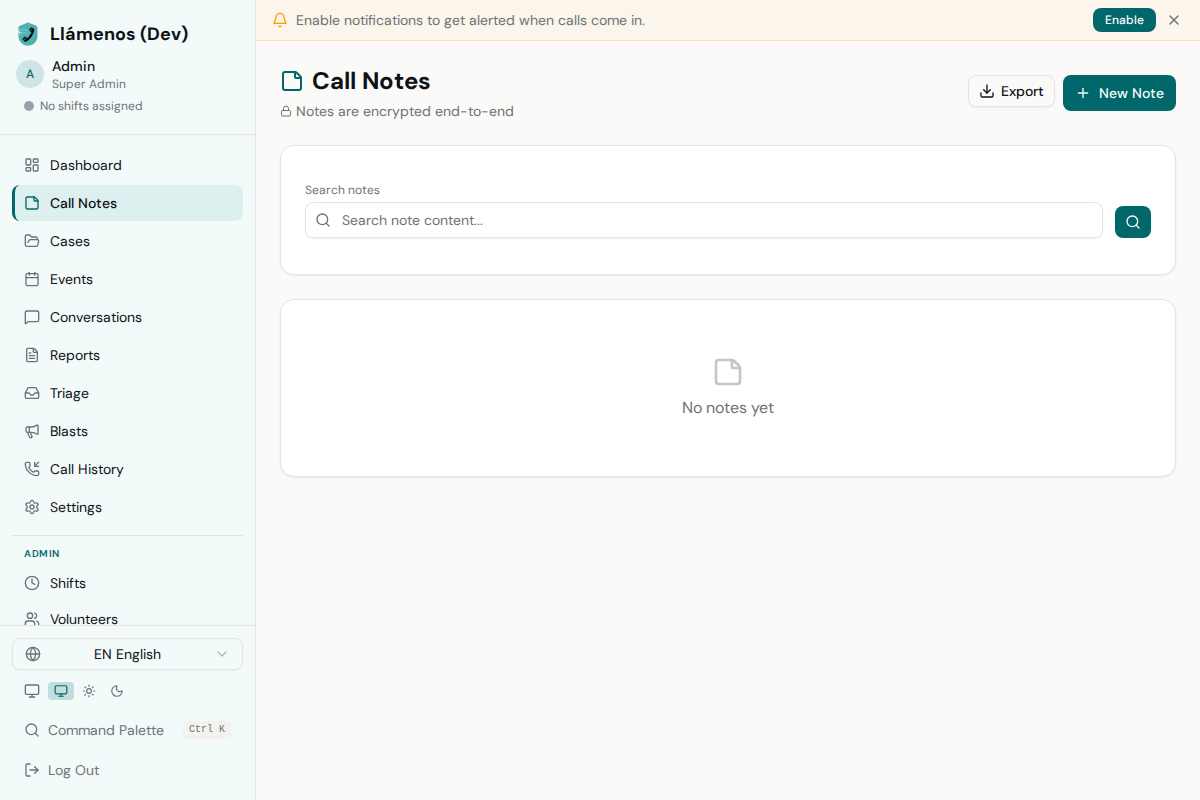This screenshot has width=1200, height=800.
Task: Click the "No shifts assigned" status text
Action: coord(91,106)
